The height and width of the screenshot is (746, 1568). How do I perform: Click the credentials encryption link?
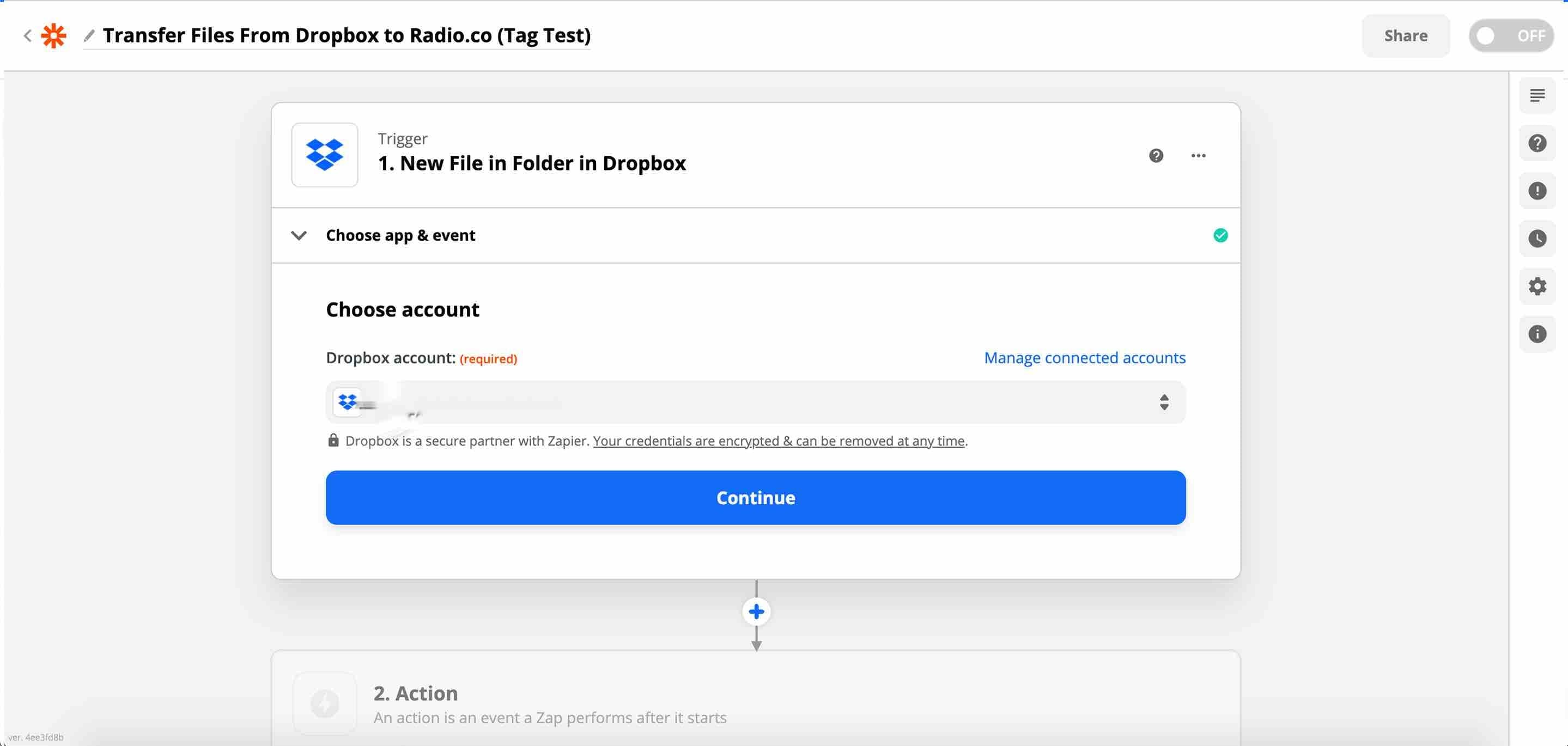tap(779, 441)
